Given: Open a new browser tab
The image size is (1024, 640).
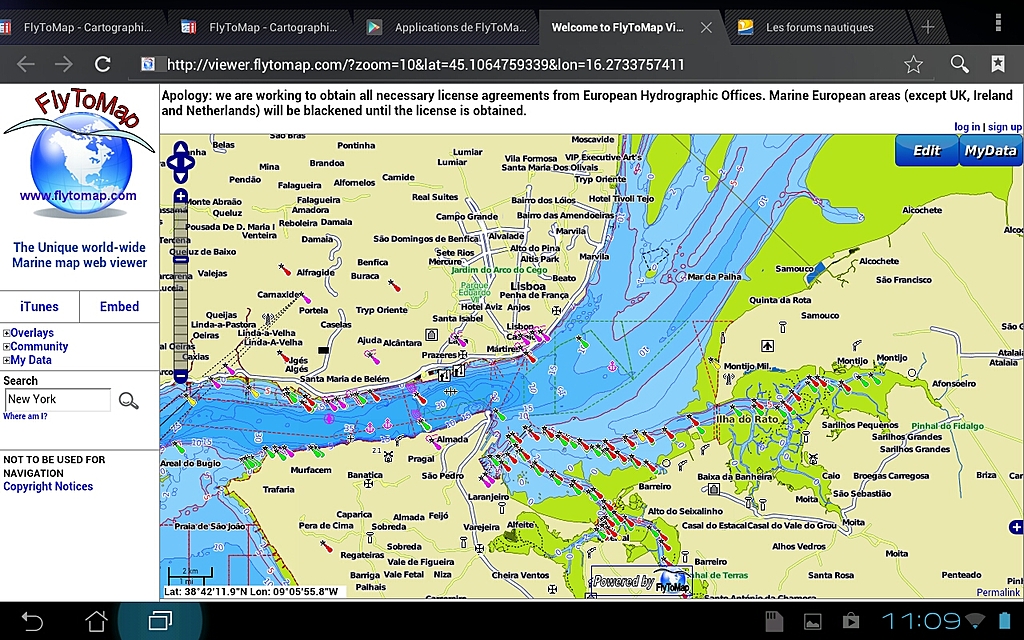Looking at the screenshot, I should point(928,27).
